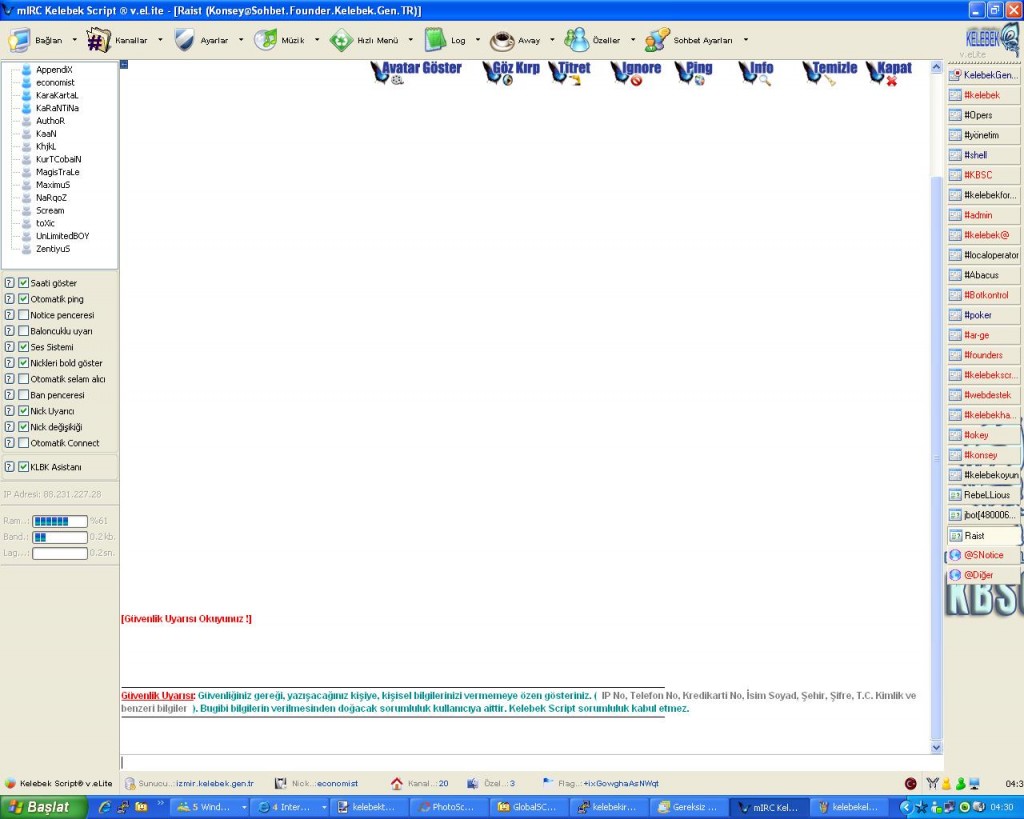This screenshot has height=819, width=1024.
Task: Open the Müzik dropdown arrow
Action: pyautogui.click(x=317, y=41)
